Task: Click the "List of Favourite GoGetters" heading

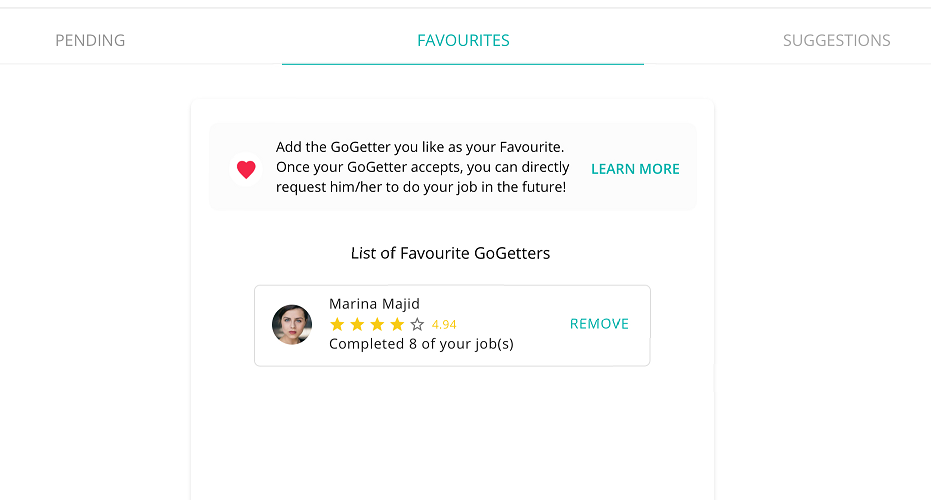Action: (450, 253)
